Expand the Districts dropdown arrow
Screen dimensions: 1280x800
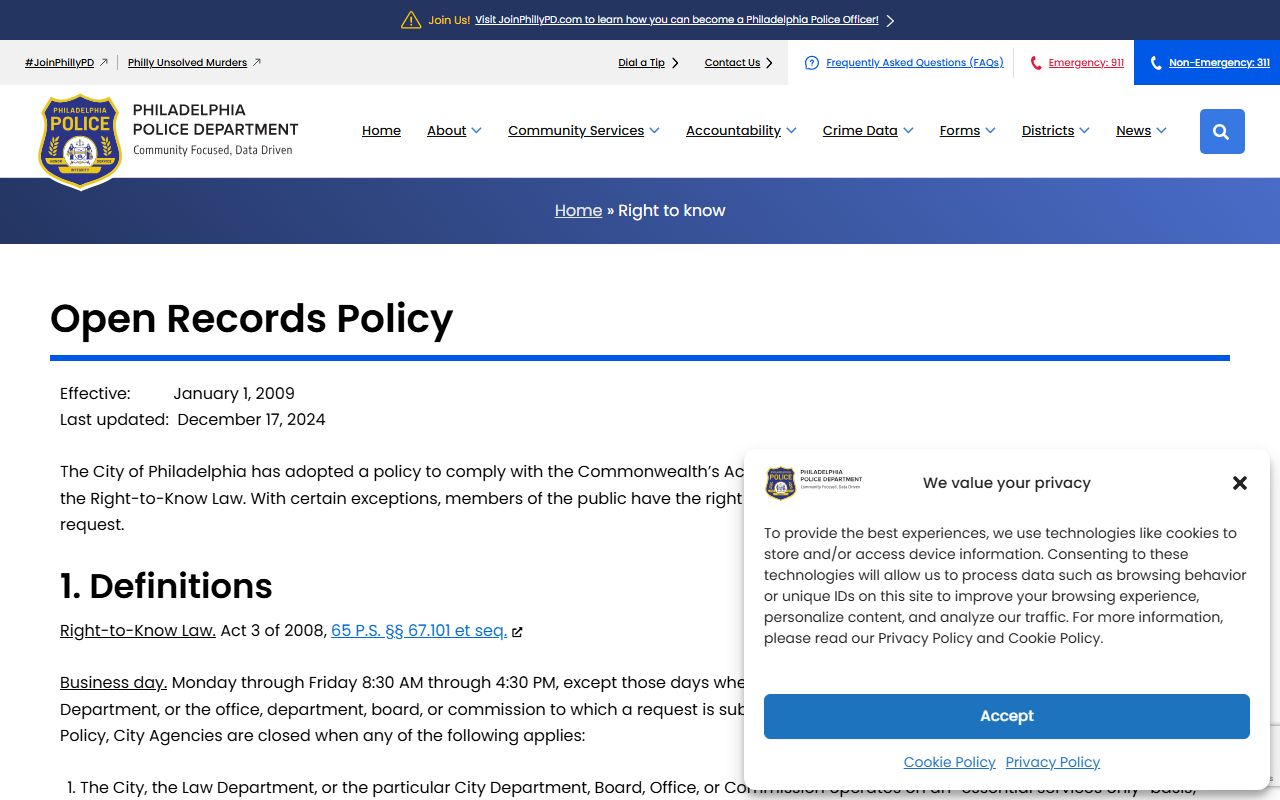click(1084, 130)
